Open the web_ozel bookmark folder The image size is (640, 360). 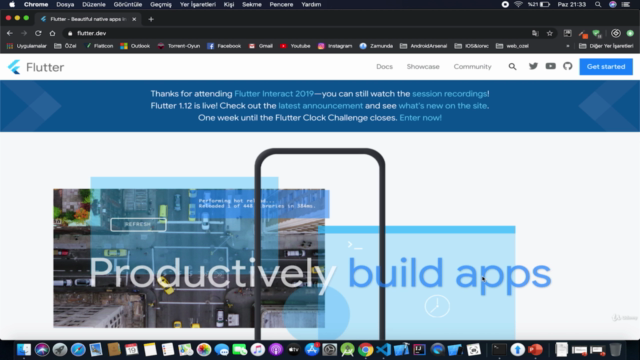click(x=512, y=46)
